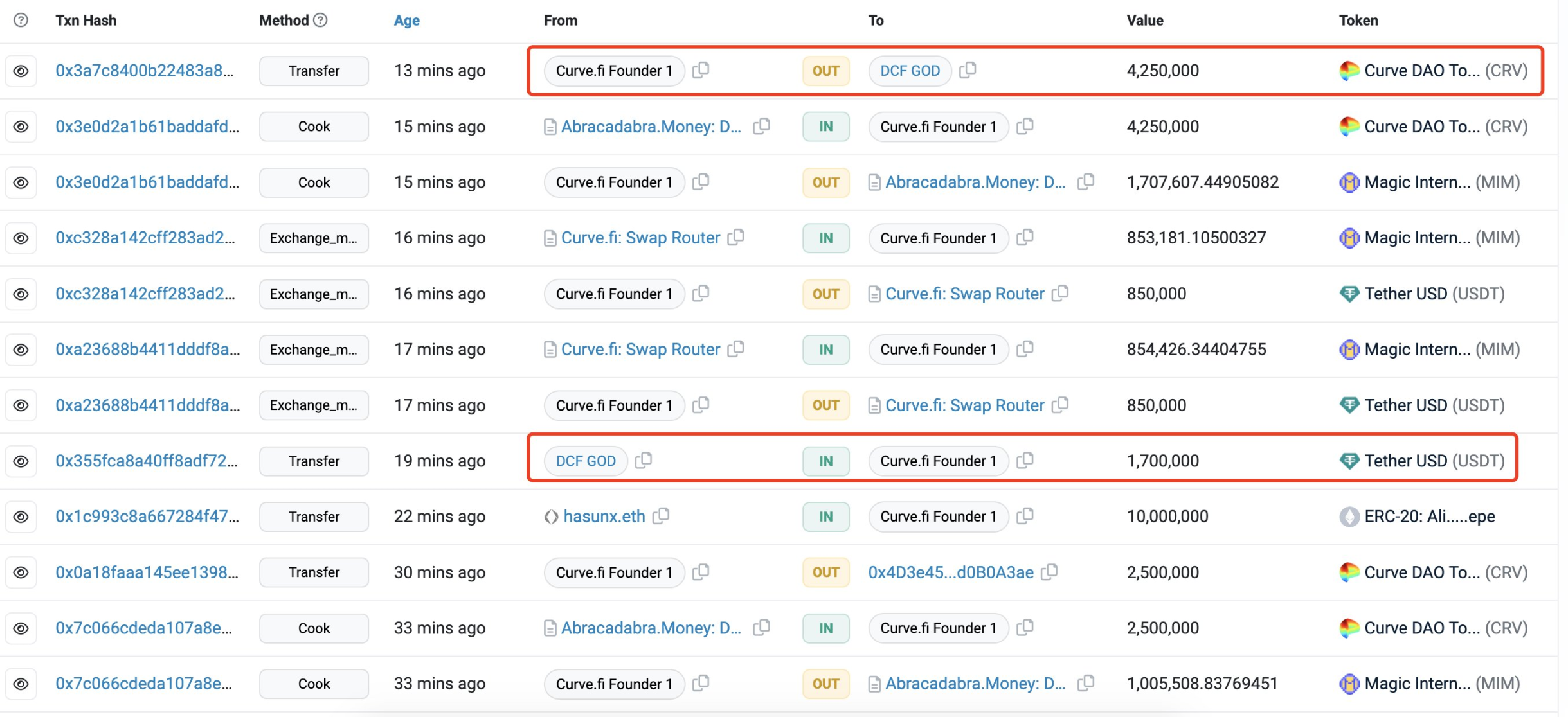This screenshot has height=717, width=1568.
Task: Preview the 2,500,000 CRV IN row with eye icon
Action: click(x=21, y=628)
